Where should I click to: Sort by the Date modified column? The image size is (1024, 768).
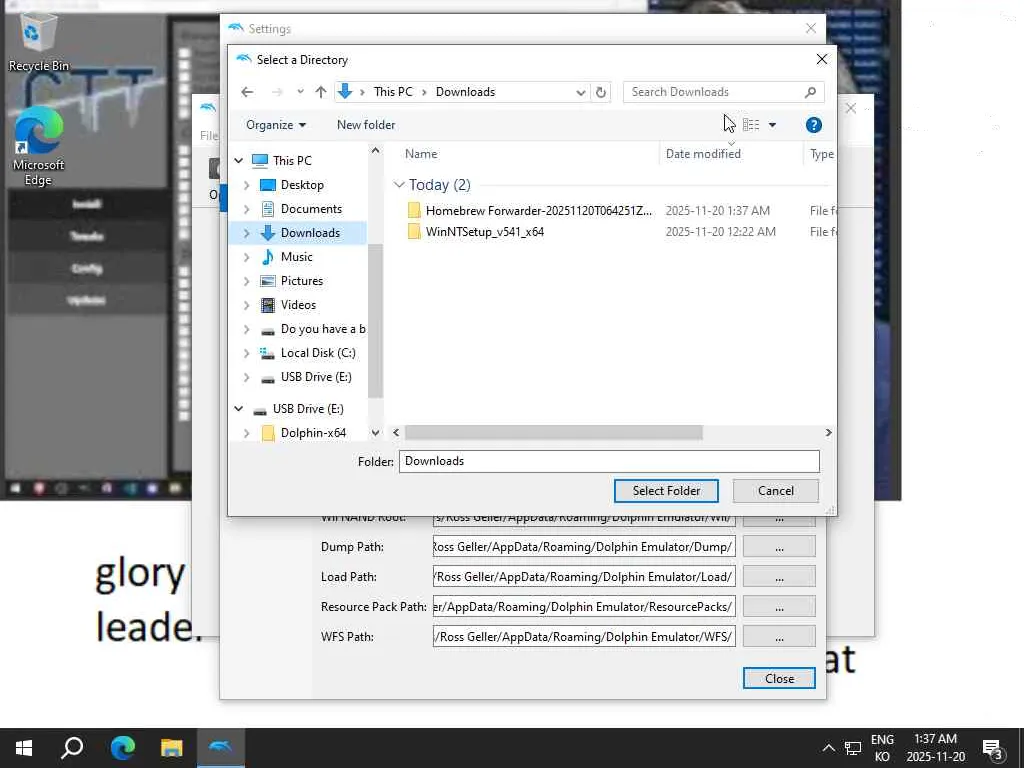tap(703, 154)
